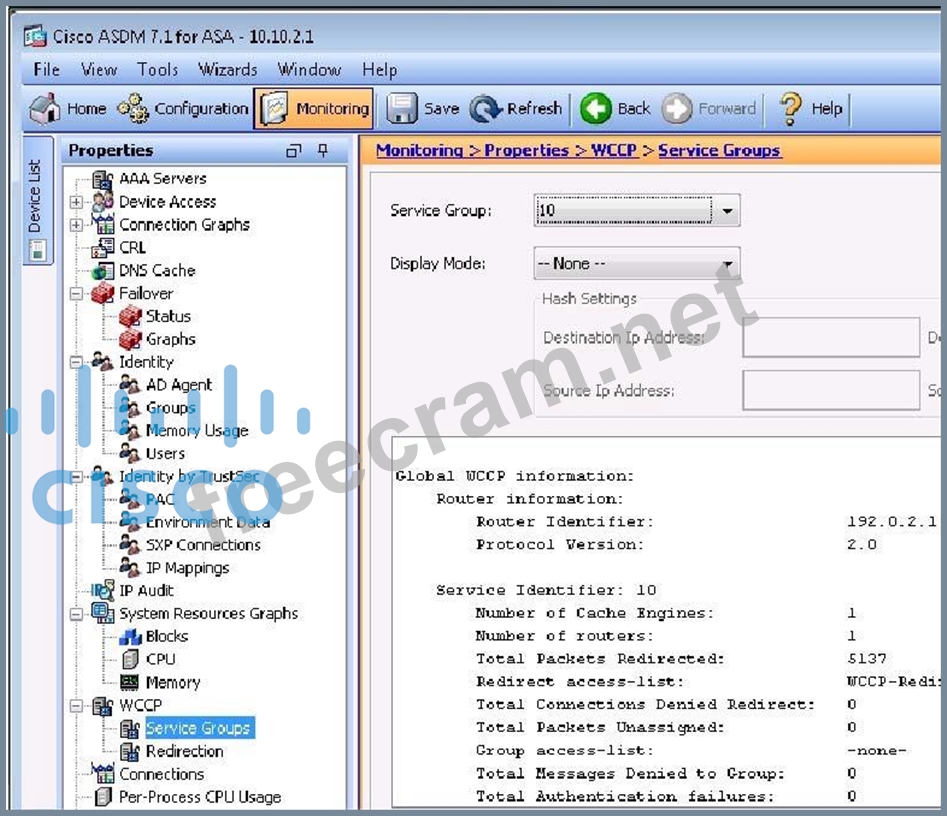Open the Wizards menu
Viewport: 947px width, 816px height.
pyautogui.click(x=228, y=69)
